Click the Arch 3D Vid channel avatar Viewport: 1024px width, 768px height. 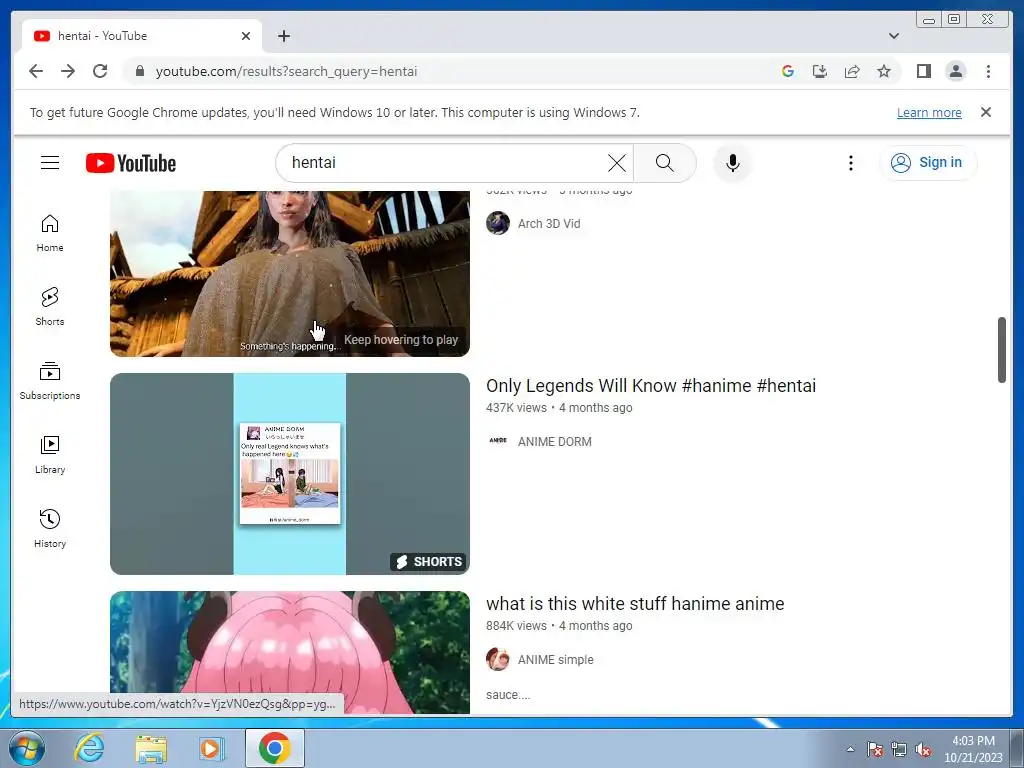tap(498, 223)
